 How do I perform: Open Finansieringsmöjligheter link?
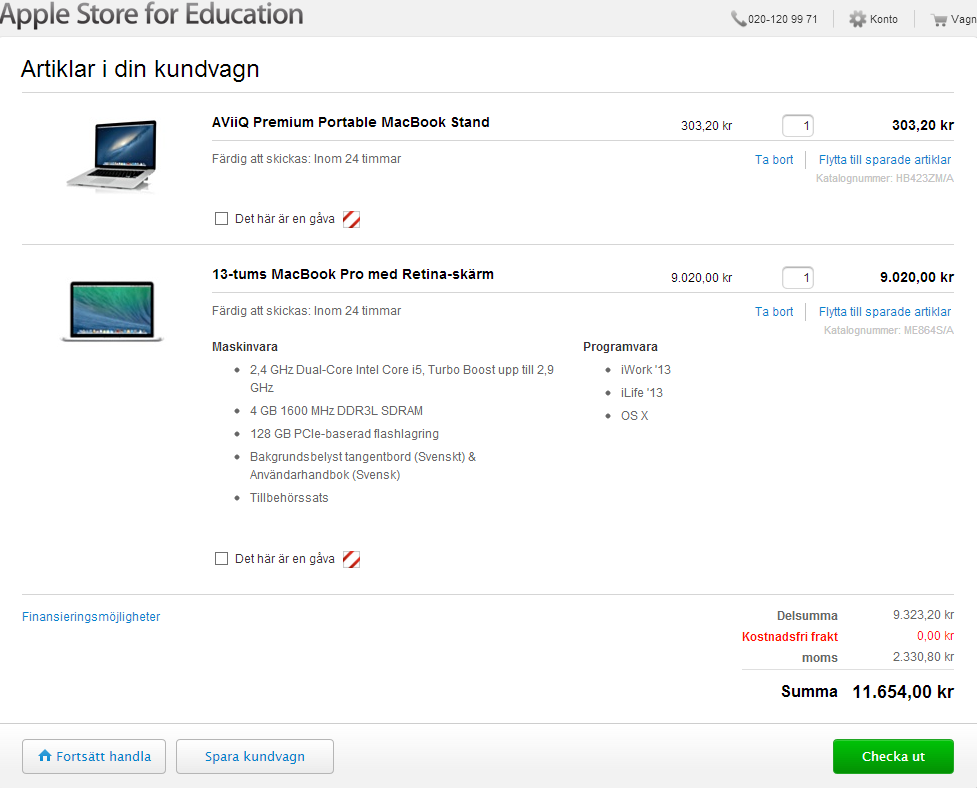click(91, 617)
